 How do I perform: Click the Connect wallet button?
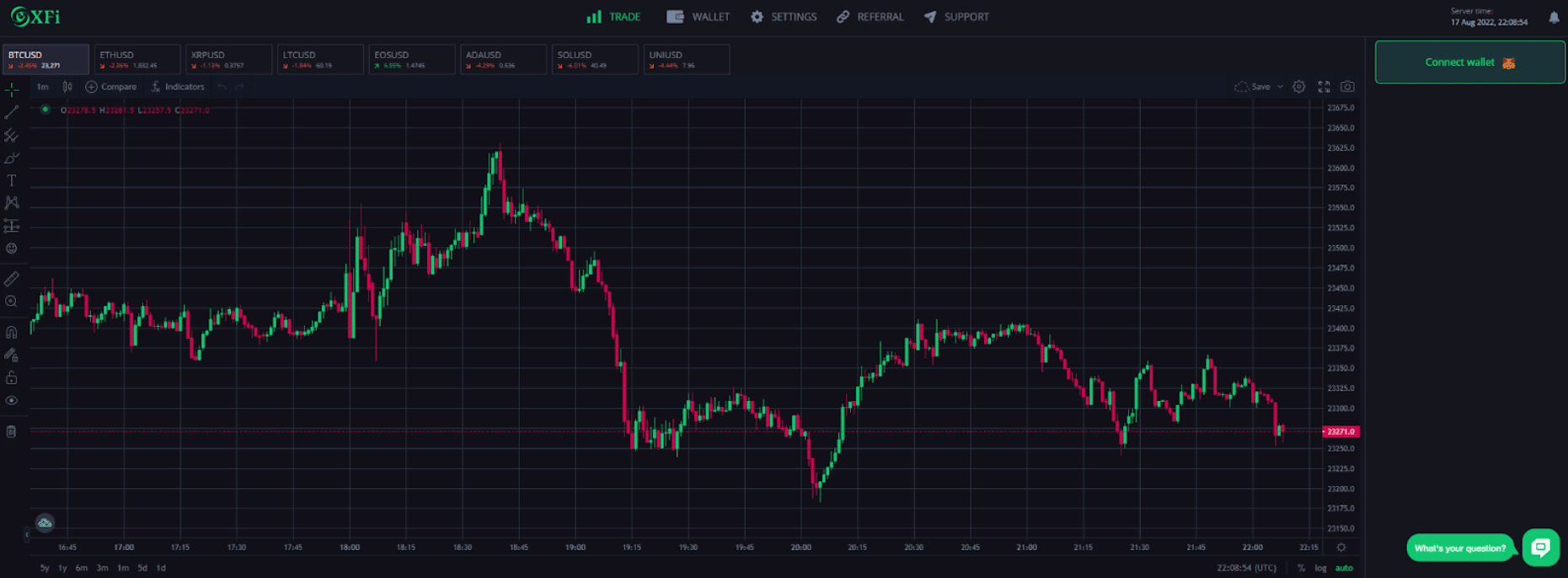point(1469,62)
